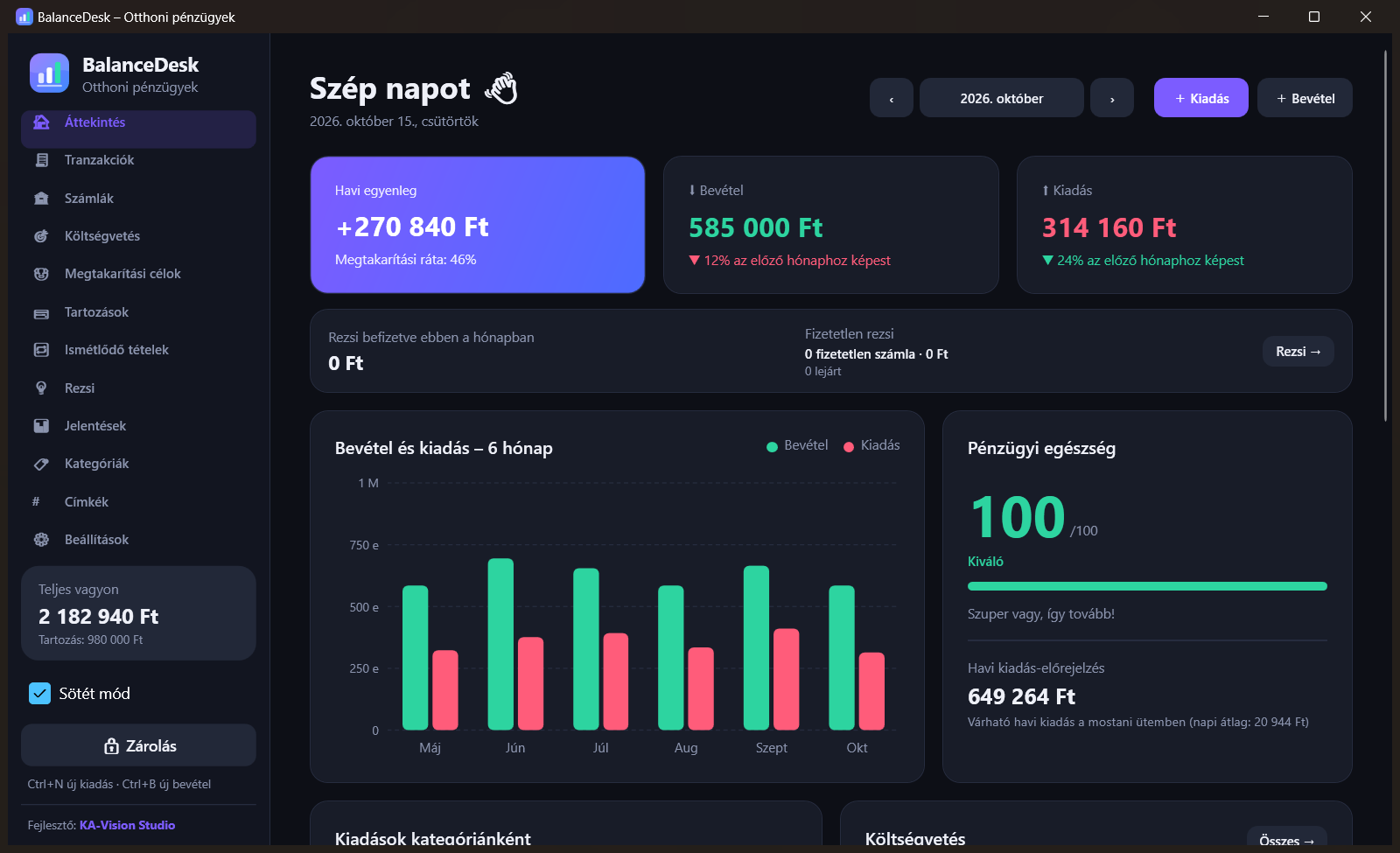
Task: Toggle the Sötét mód checkbox
Action: 40,694
